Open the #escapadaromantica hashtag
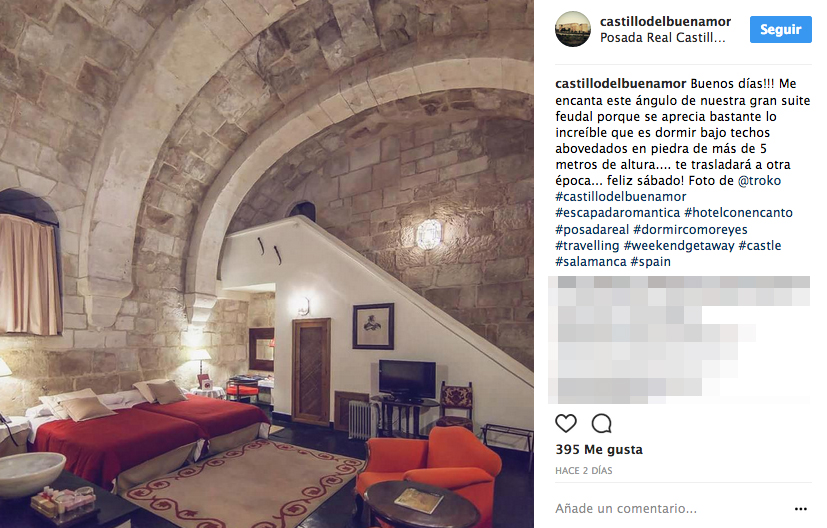Screen dimensions: 827x528 tap(617, 213)
